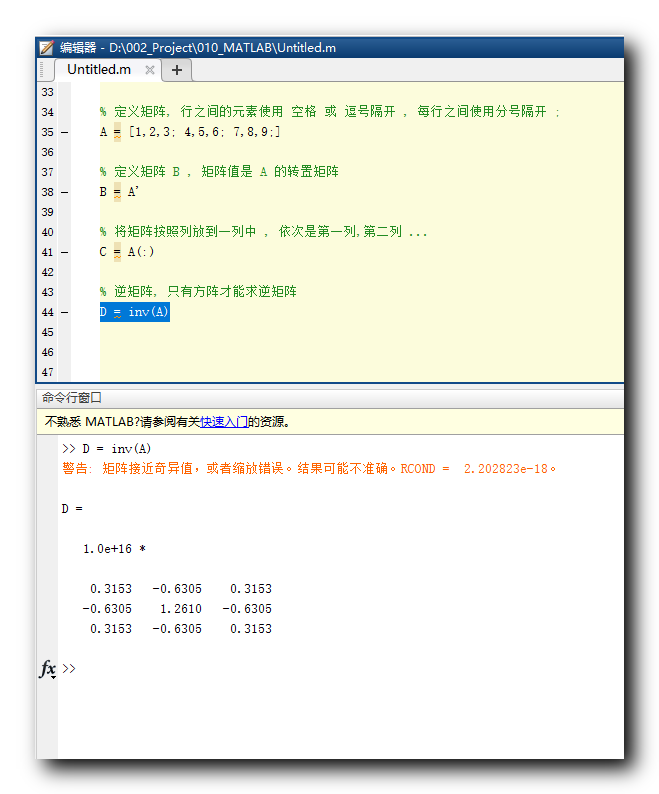This screenshot has height=794, width=659.
Task: Click comment about 逆矩阵 on line 43
Action: point(198,292)
